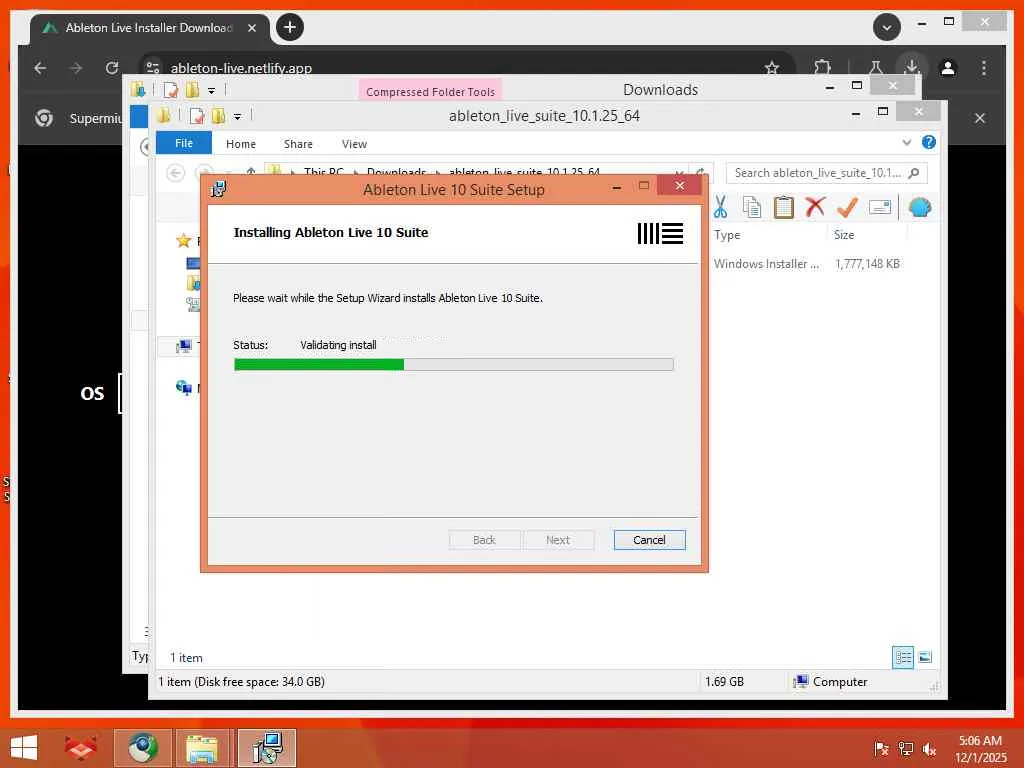Bookmark this page with the star icon
The height and width of the screenshot is (768, 1024).
[x=772, y=68]
